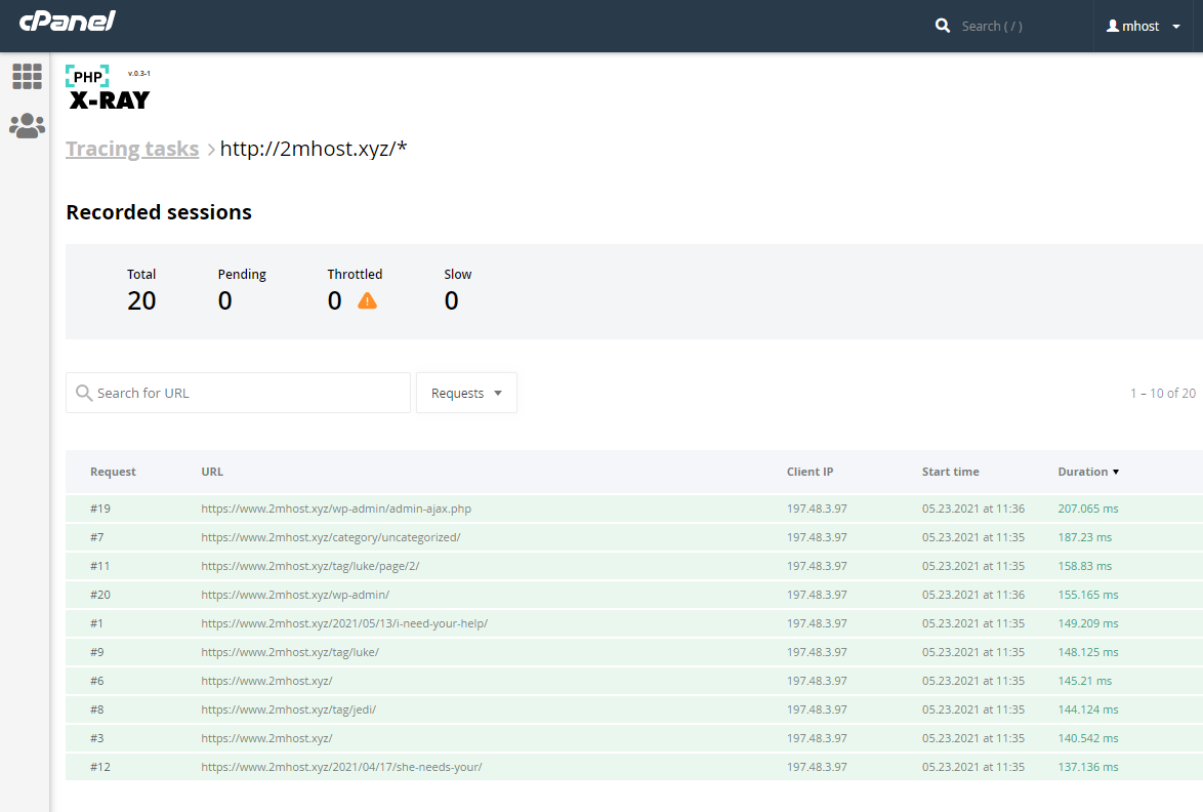Open the mhost account dropdown
1203x812 pixels.
click(1144, 26)
